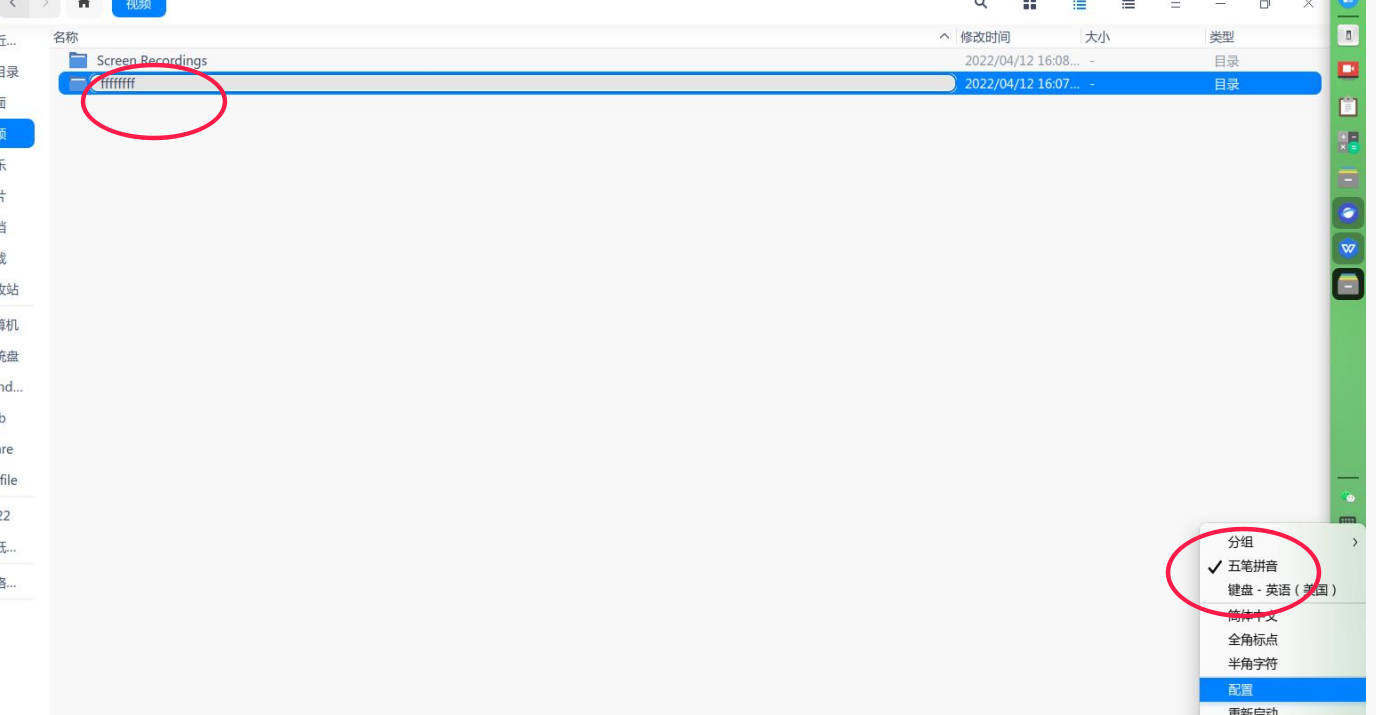Click the active file manager dock icon
The height and width of the screenshot is (715, 1376).
[1348, 284]
